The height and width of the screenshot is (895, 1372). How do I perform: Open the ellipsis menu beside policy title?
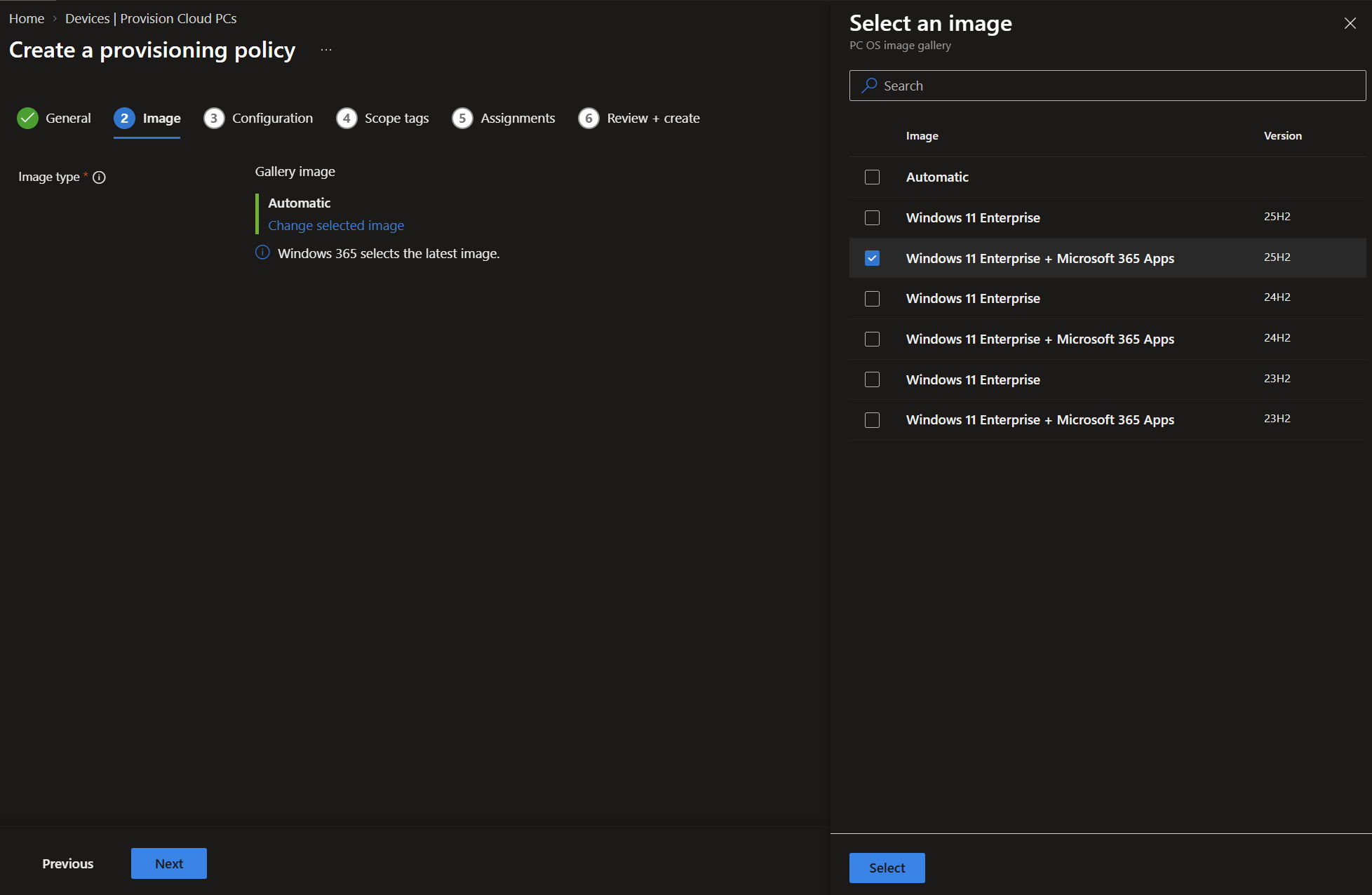[326, 50]
